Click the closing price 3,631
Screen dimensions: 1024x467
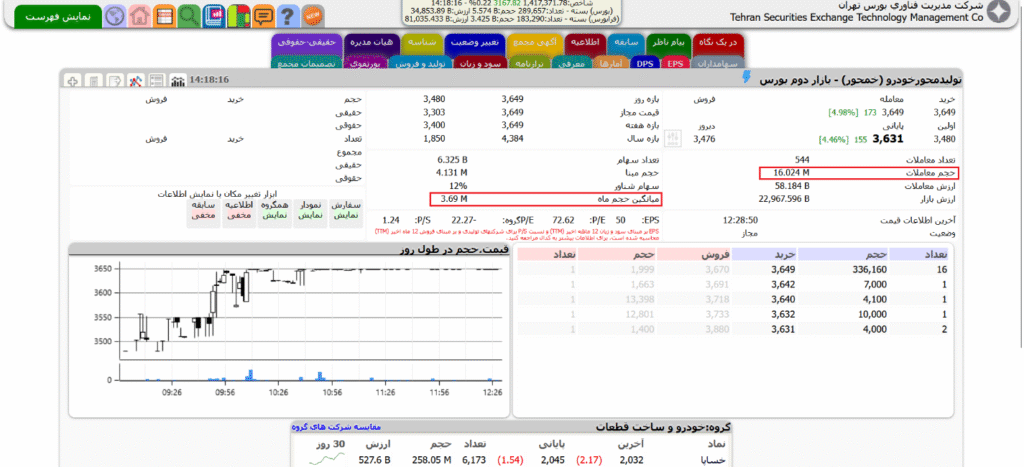[x=889, y=138]
